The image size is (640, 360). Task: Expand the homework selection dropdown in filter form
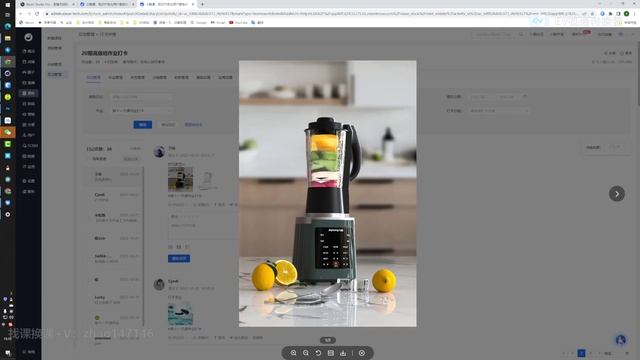(141, 111)
